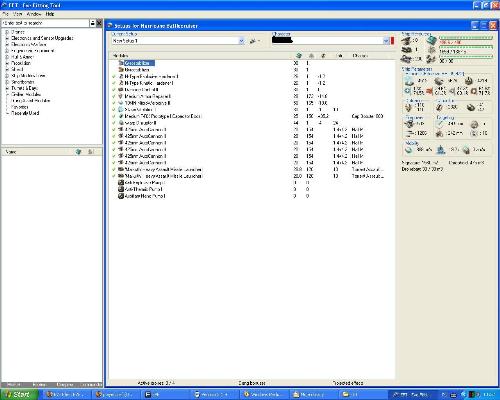Click the CPU chip icon in ship resources
Screen dimensions: 500x400
coord(432,40)
